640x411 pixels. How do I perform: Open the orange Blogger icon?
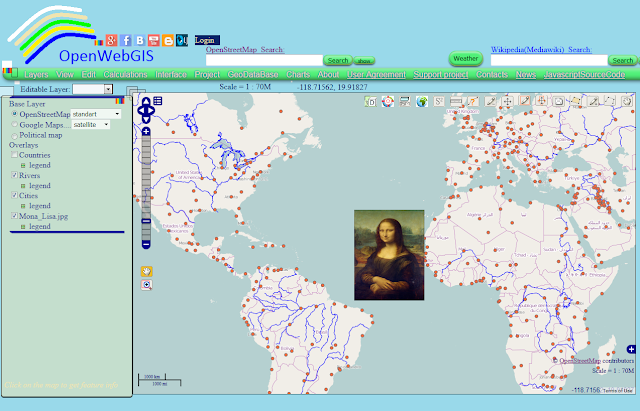tap(168, 40)
